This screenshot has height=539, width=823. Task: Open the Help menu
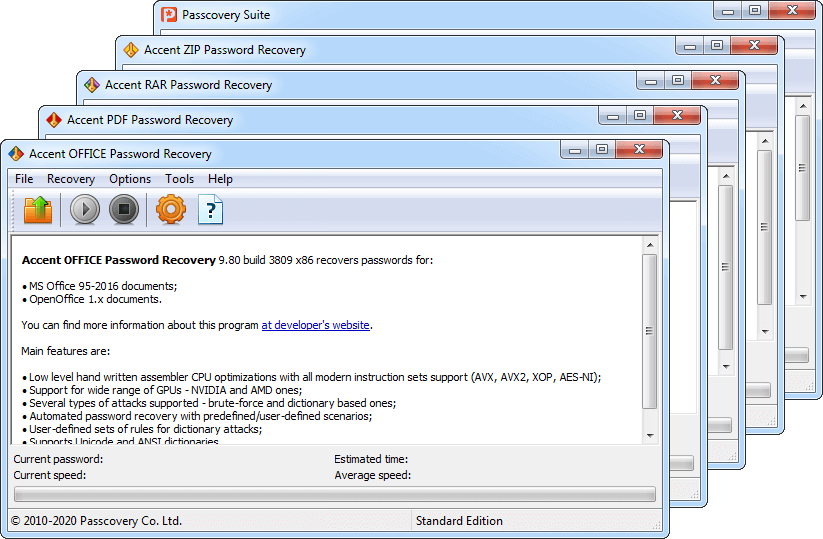click(220, 179)
